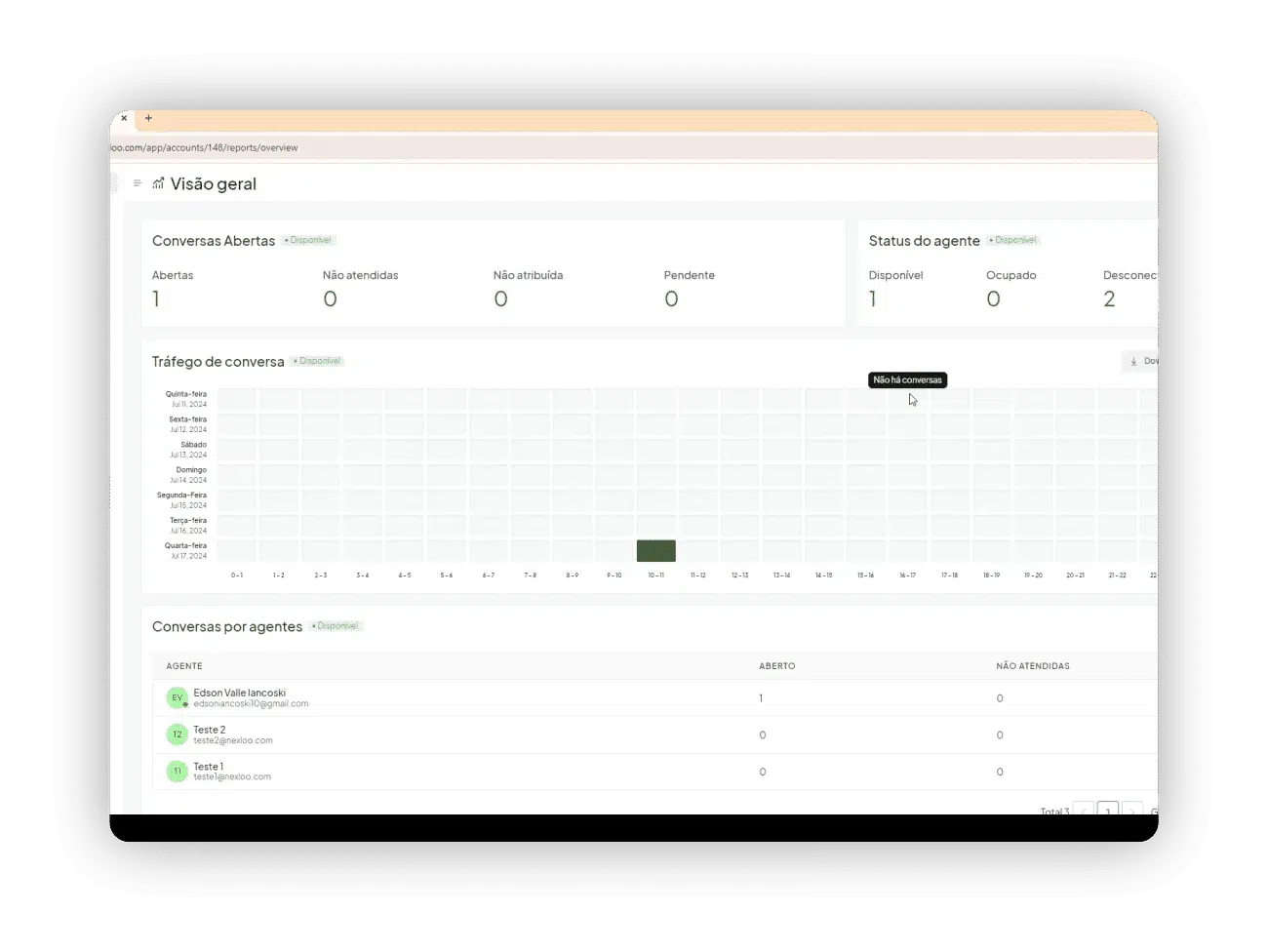Viewport: 1268px width, 952px height.
Task: Go to previous page in agents table pagination
Action: 1085,810
